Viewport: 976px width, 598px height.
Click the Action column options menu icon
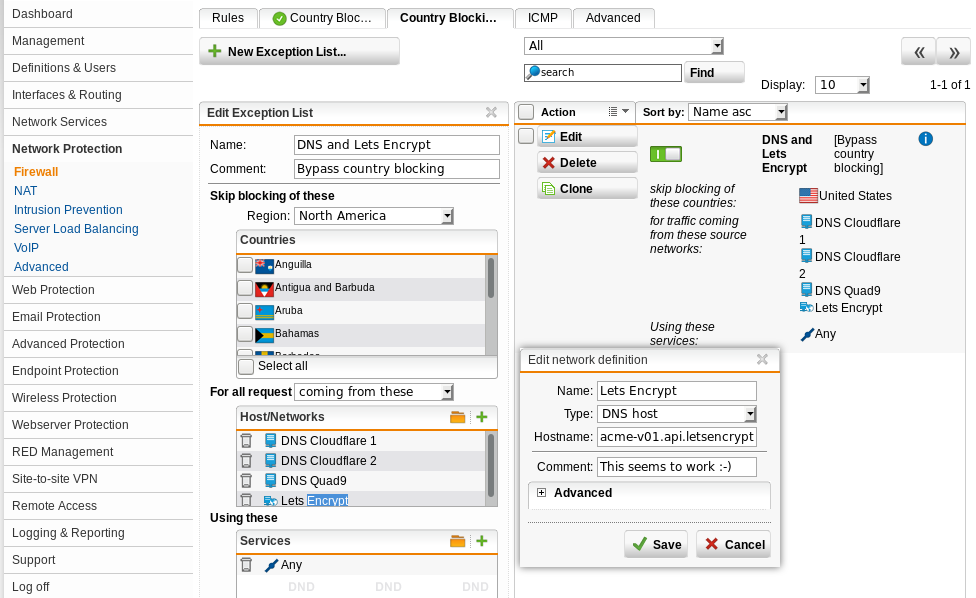coord(619,112)
